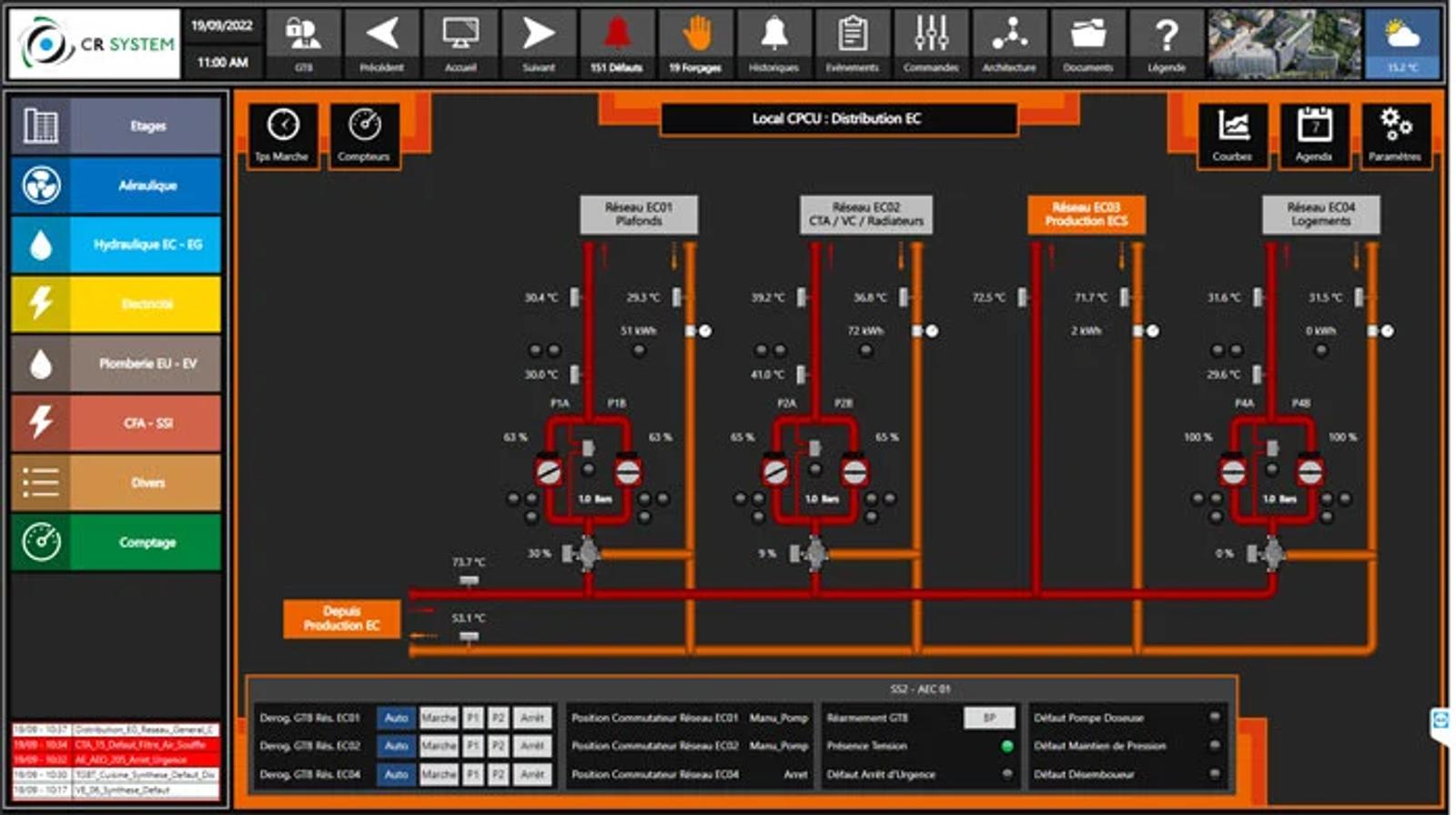Click pump P1A symbol
Image resolution: width=1456 pixels, height=815 pixels.
click(548, 470)
